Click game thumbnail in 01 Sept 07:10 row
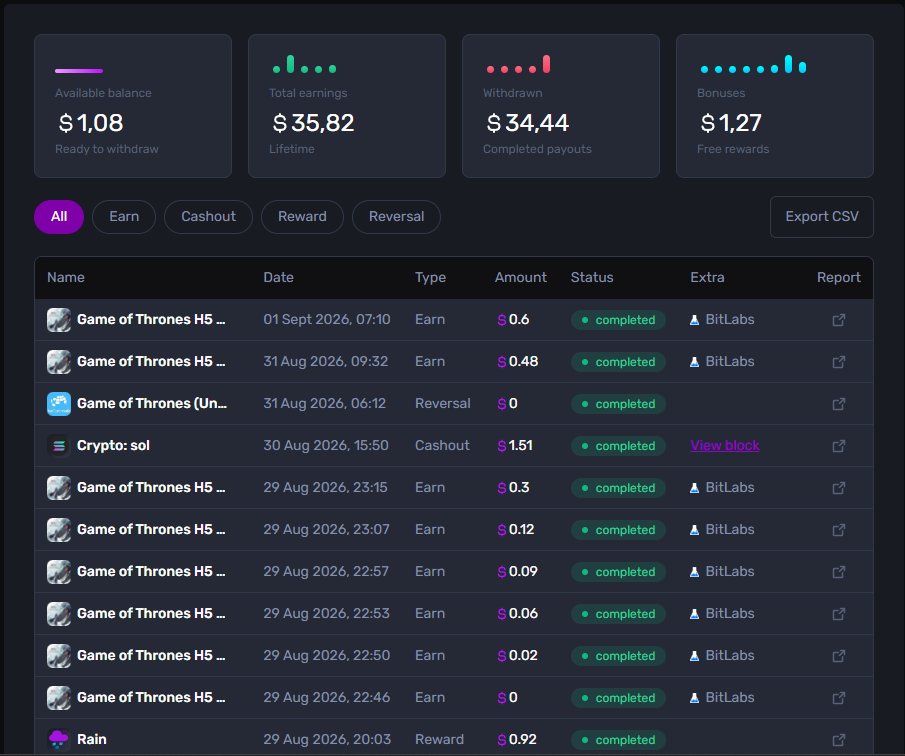Screen dimensions: 905x756 tap(58, 320)
